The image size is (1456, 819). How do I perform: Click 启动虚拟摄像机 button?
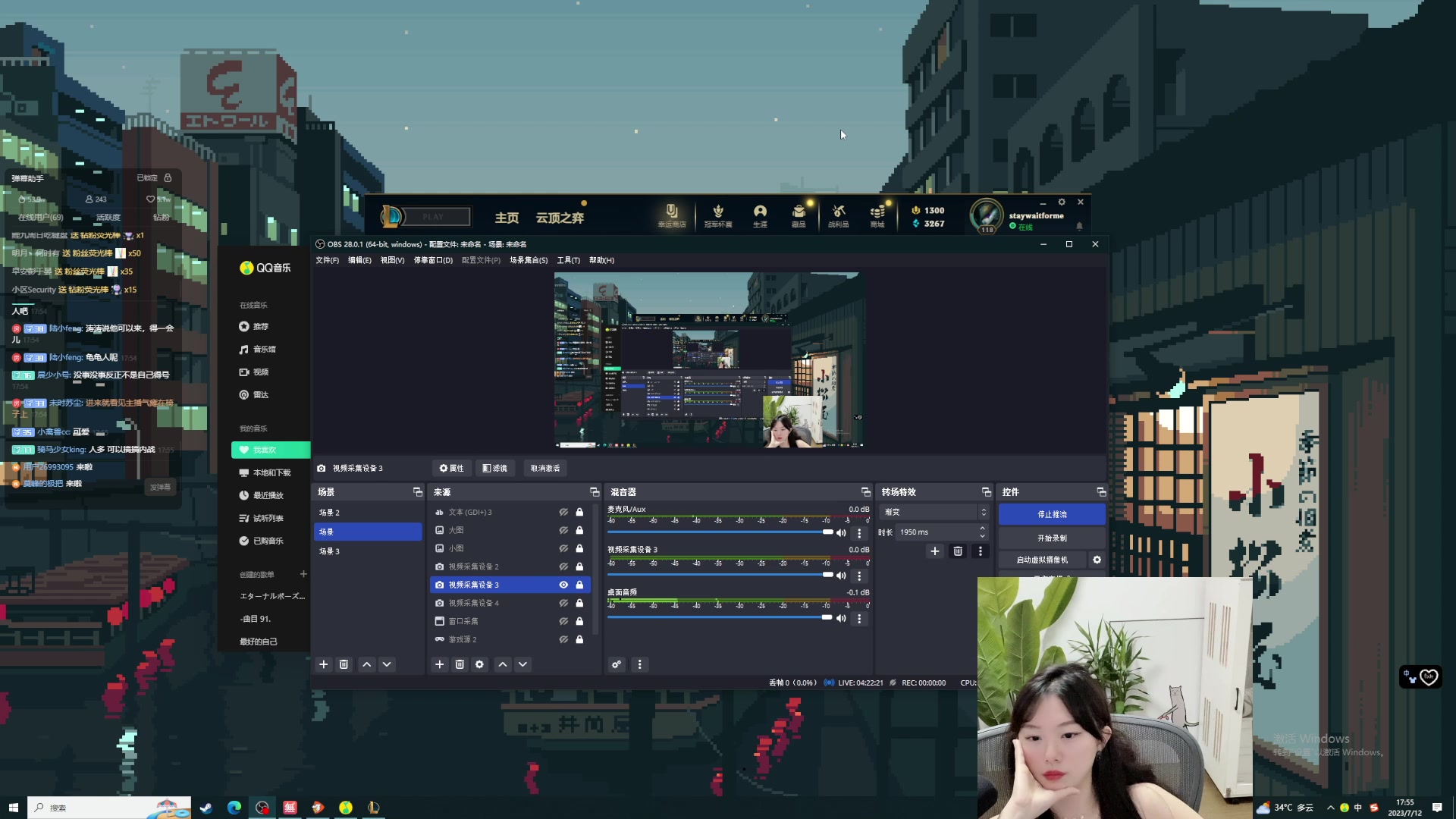tap(1042, 560)
